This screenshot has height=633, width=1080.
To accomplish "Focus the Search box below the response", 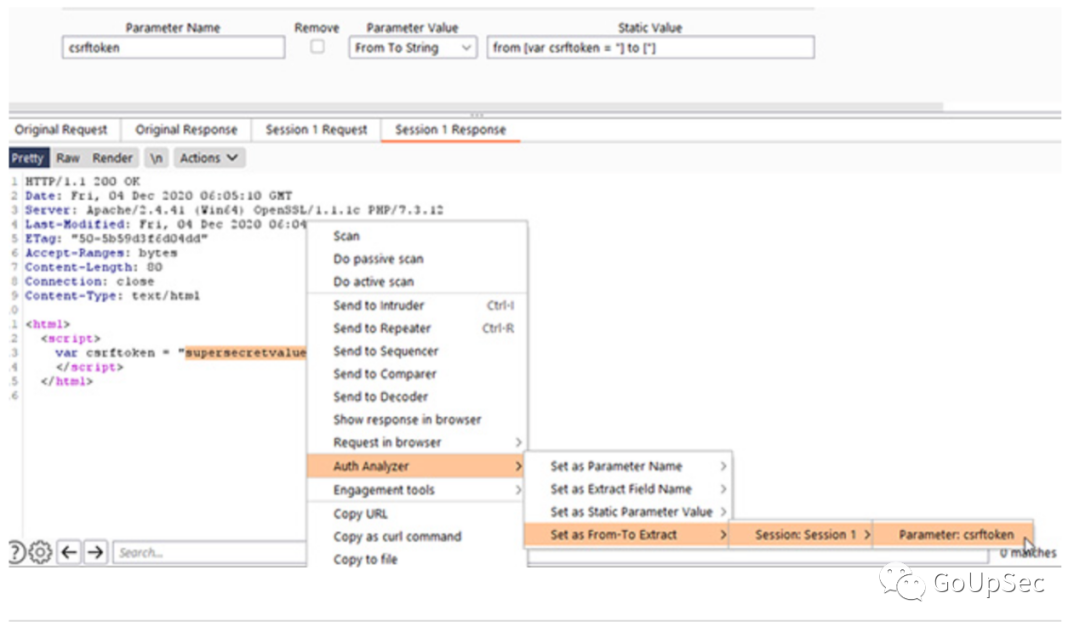I will tap(209, 552).
